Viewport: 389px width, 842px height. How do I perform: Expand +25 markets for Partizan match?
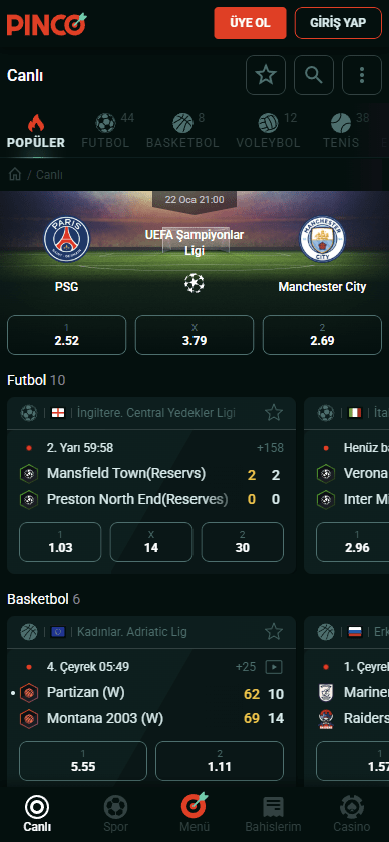point(246,667)
